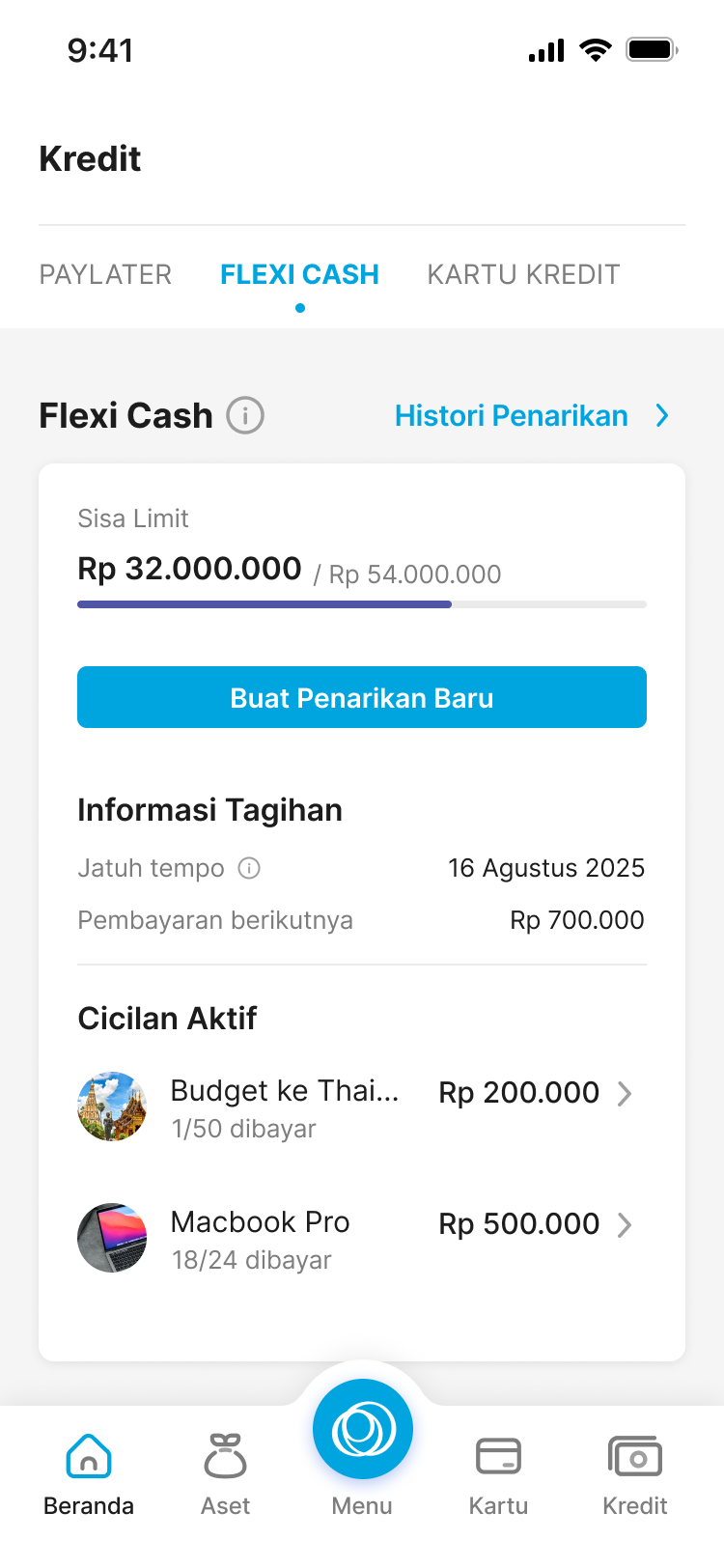Click the Sisa Limit progress bar
Screen dimensions: 724x1568
[x=362, y=604]
